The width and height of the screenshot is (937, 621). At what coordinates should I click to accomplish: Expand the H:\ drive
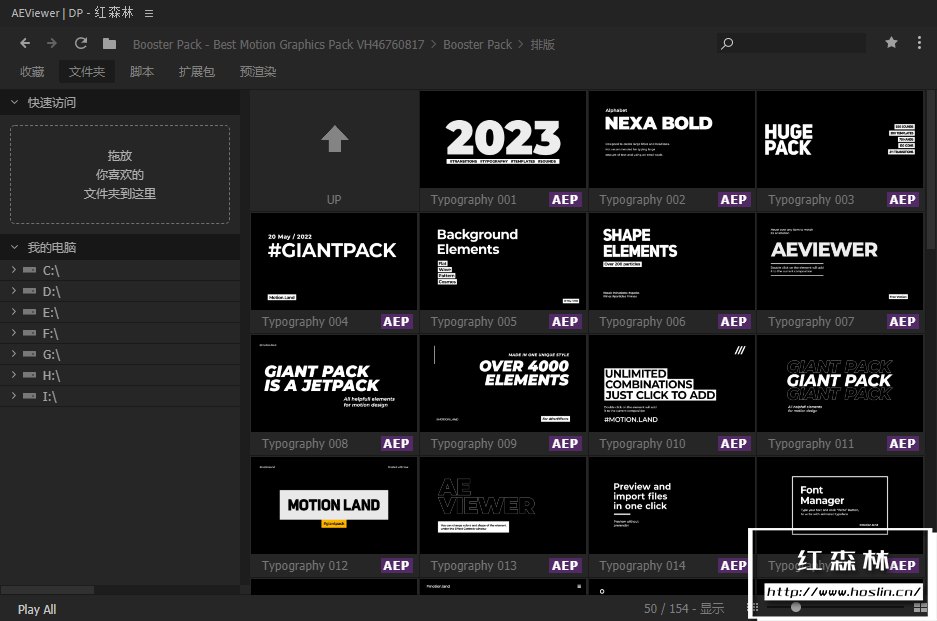click(14, 375)
